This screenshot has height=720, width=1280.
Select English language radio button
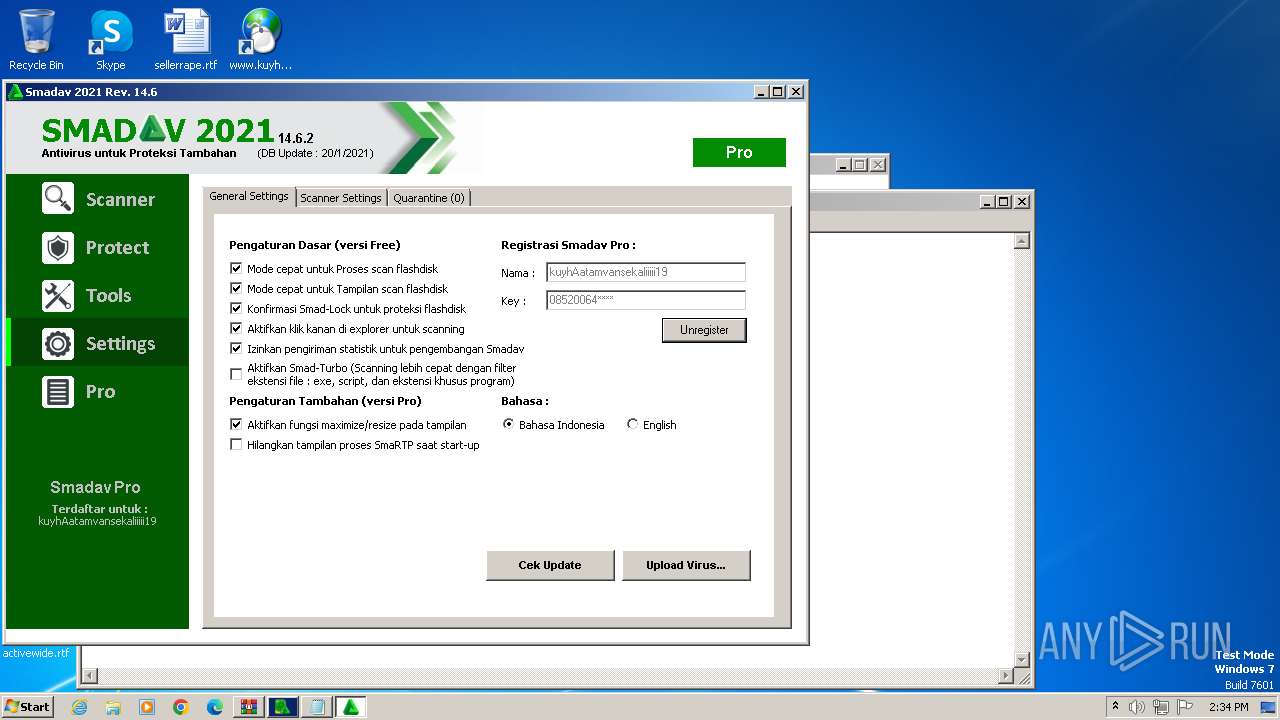632,425
